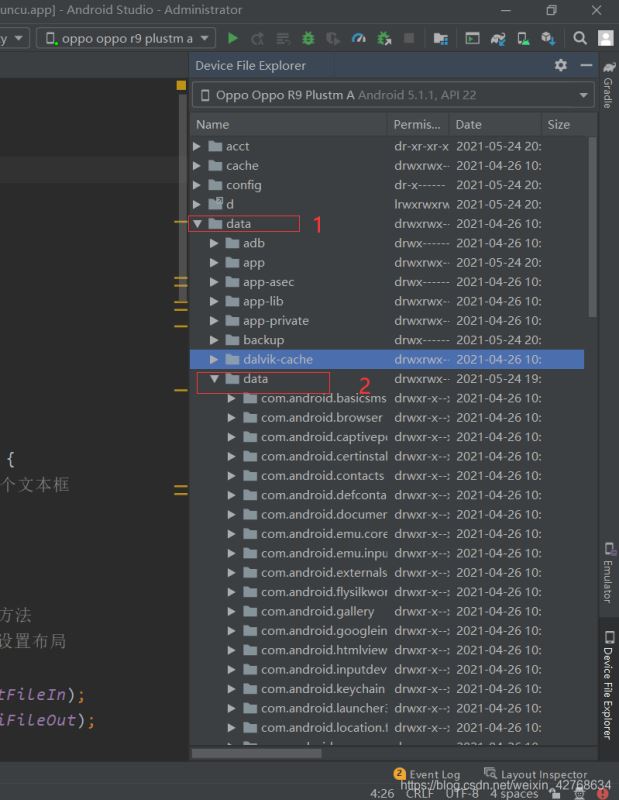Open the Profiler gauge icon
Screen dimensions: 619x800
[359, 38]
